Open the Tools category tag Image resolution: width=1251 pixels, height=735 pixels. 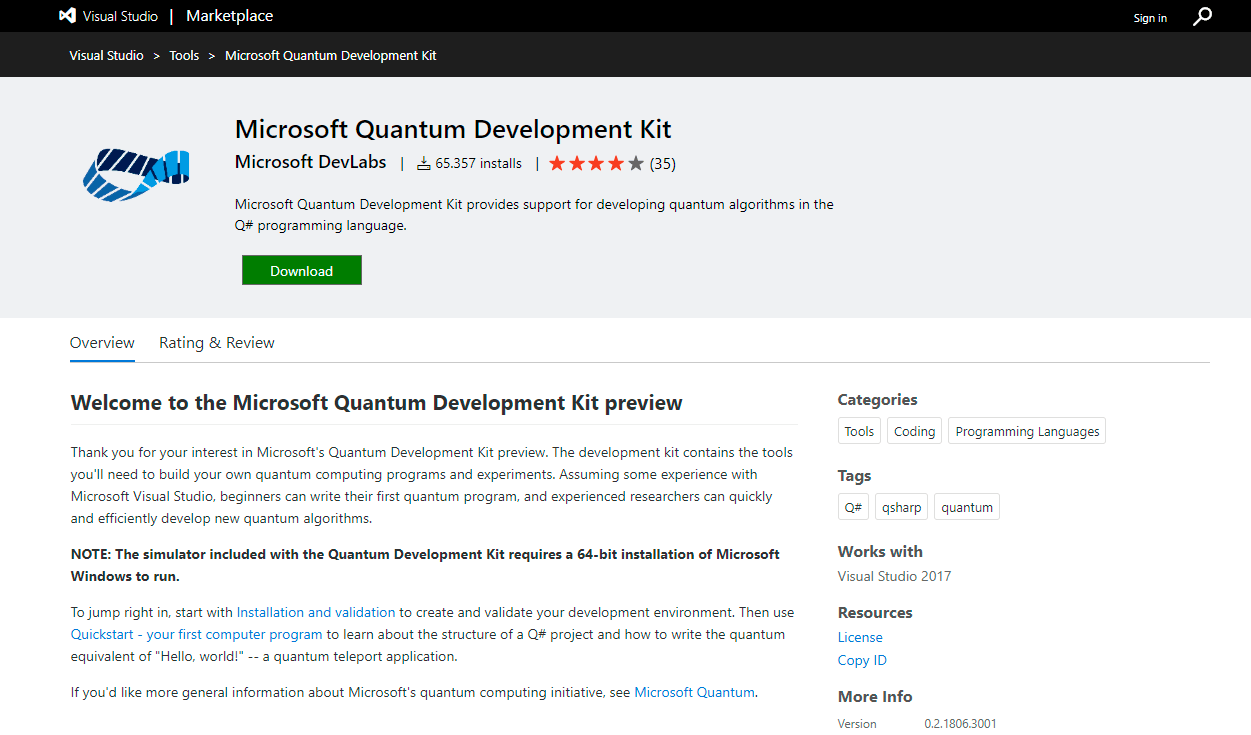[859, 431]
